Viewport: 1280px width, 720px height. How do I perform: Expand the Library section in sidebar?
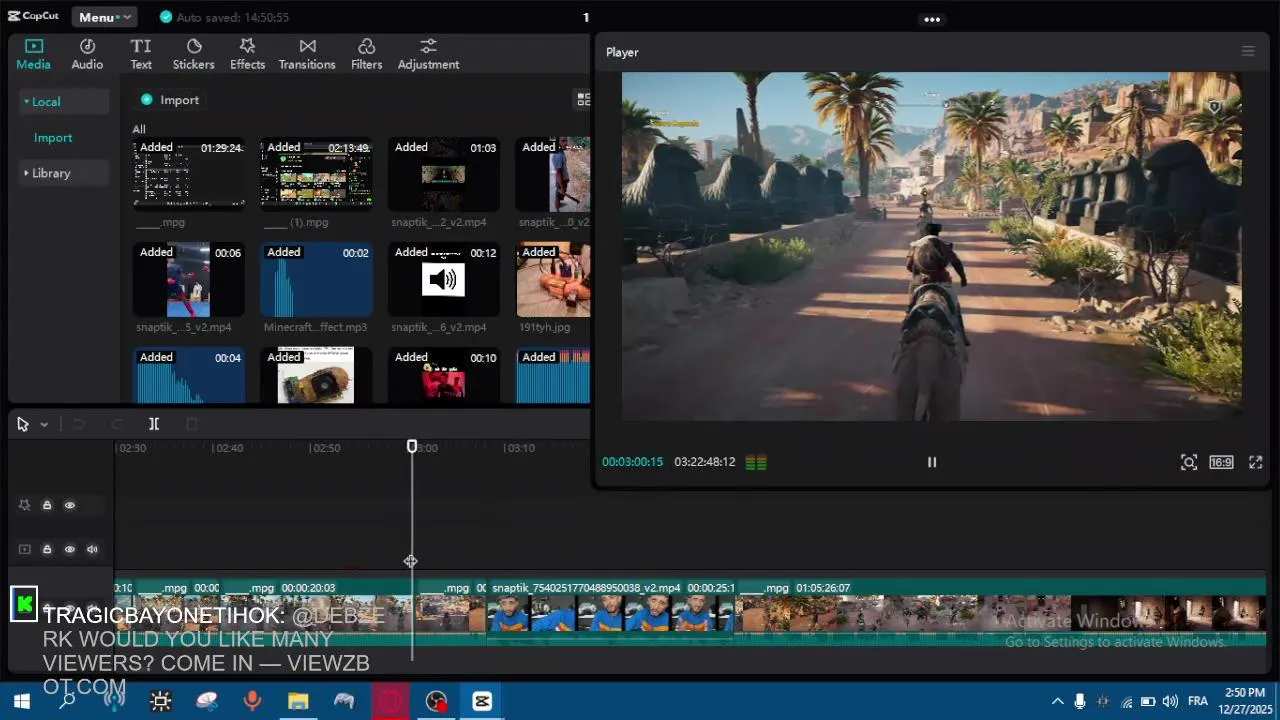[x=64, y=173]
